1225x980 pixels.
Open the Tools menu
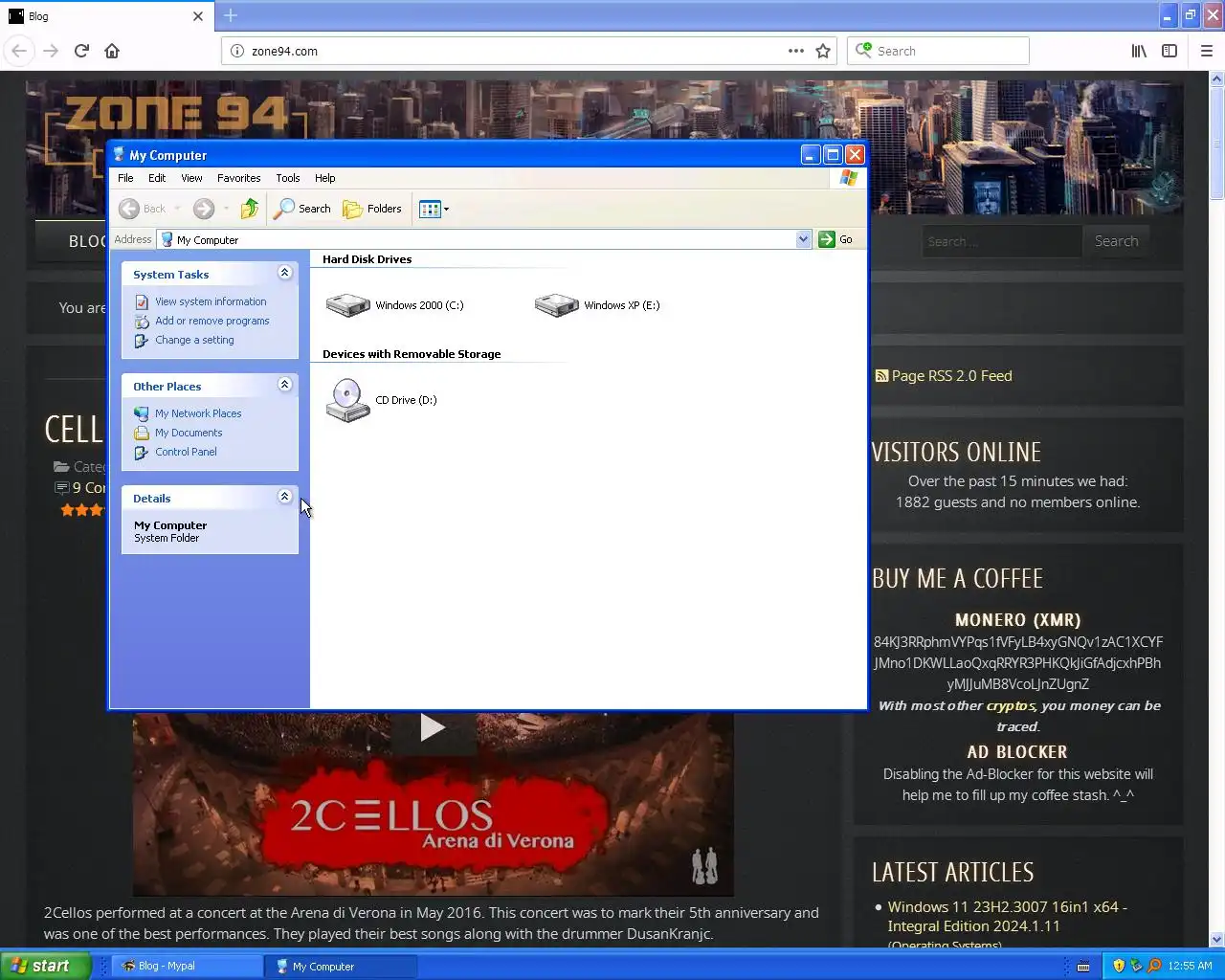click(288, 178)
